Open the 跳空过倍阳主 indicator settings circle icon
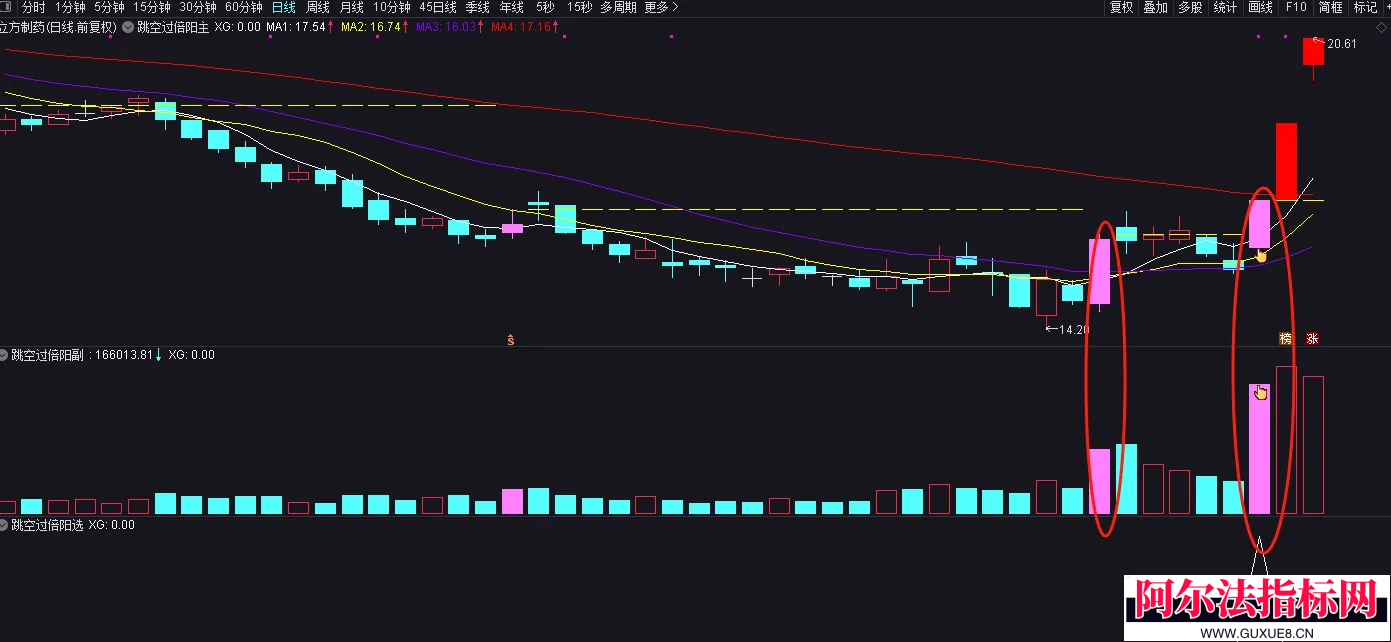Image resolution: width=1391 pixels, height=642 pixels. point(128,27)
